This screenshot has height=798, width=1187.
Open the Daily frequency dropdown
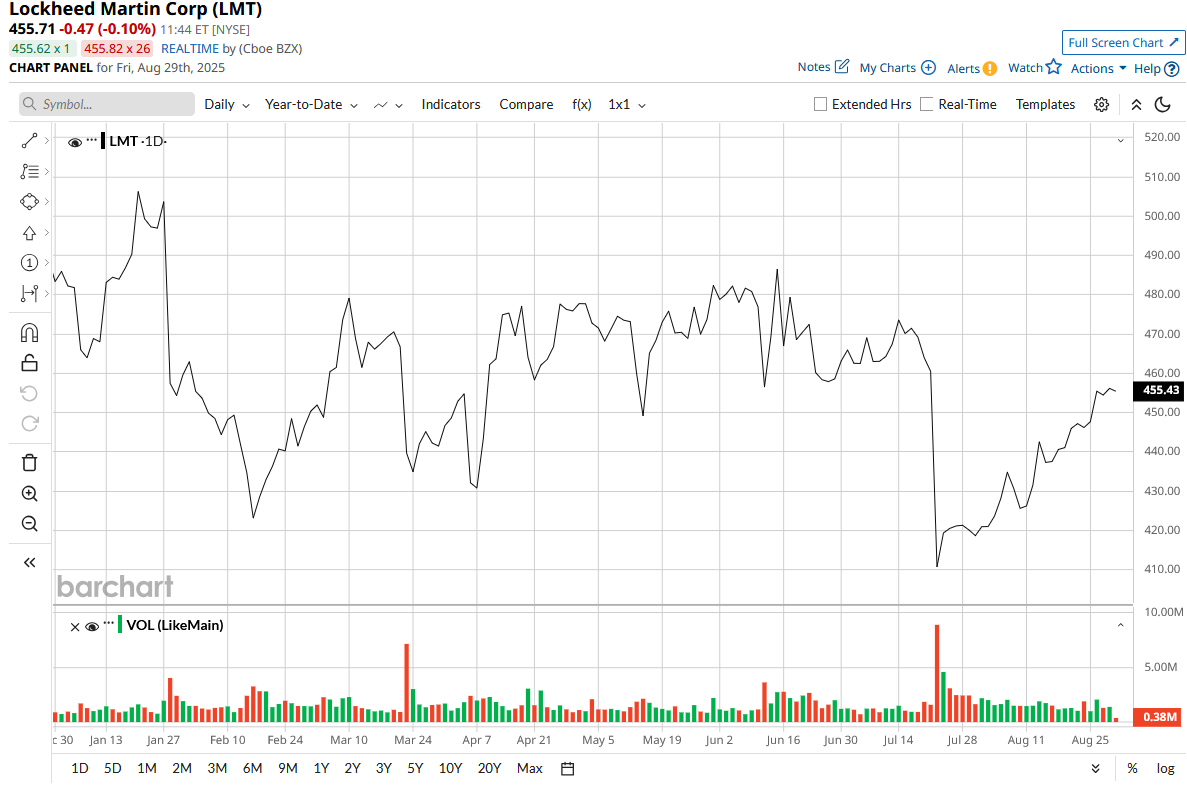(227, 104)
